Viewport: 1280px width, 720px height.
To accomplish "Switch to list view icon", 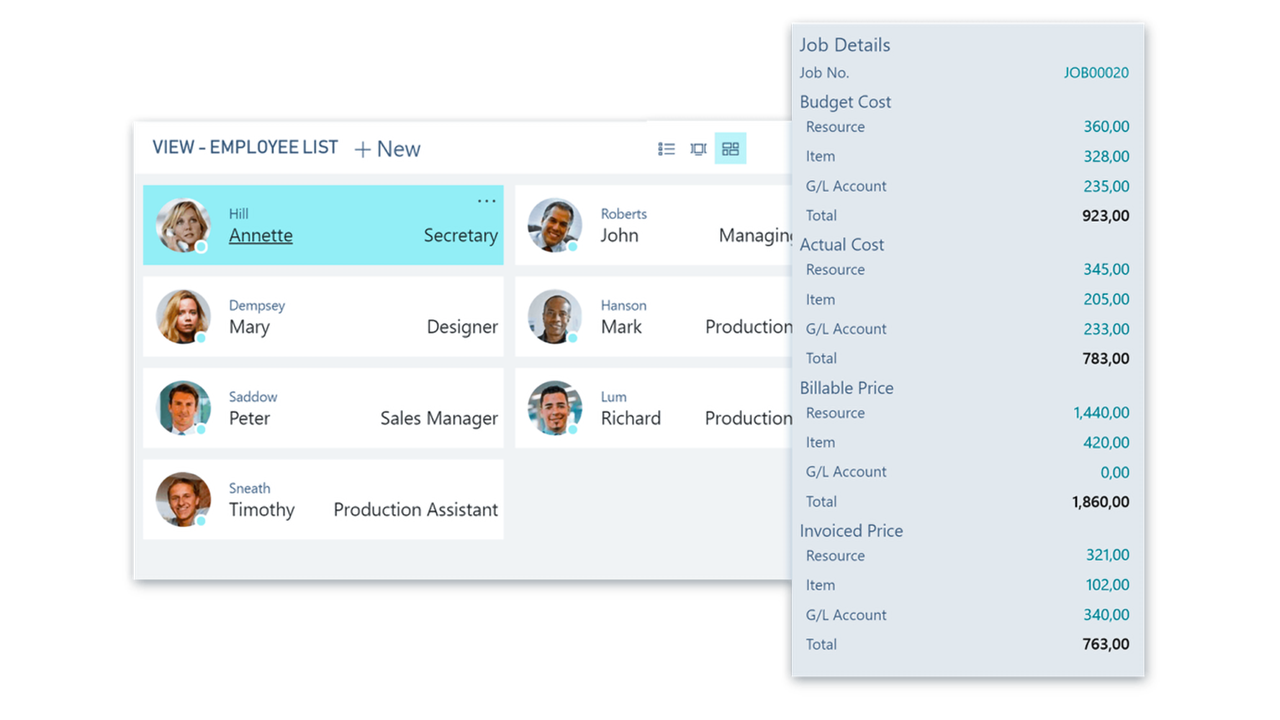I will pyautogui.click(x=667, y=149).
